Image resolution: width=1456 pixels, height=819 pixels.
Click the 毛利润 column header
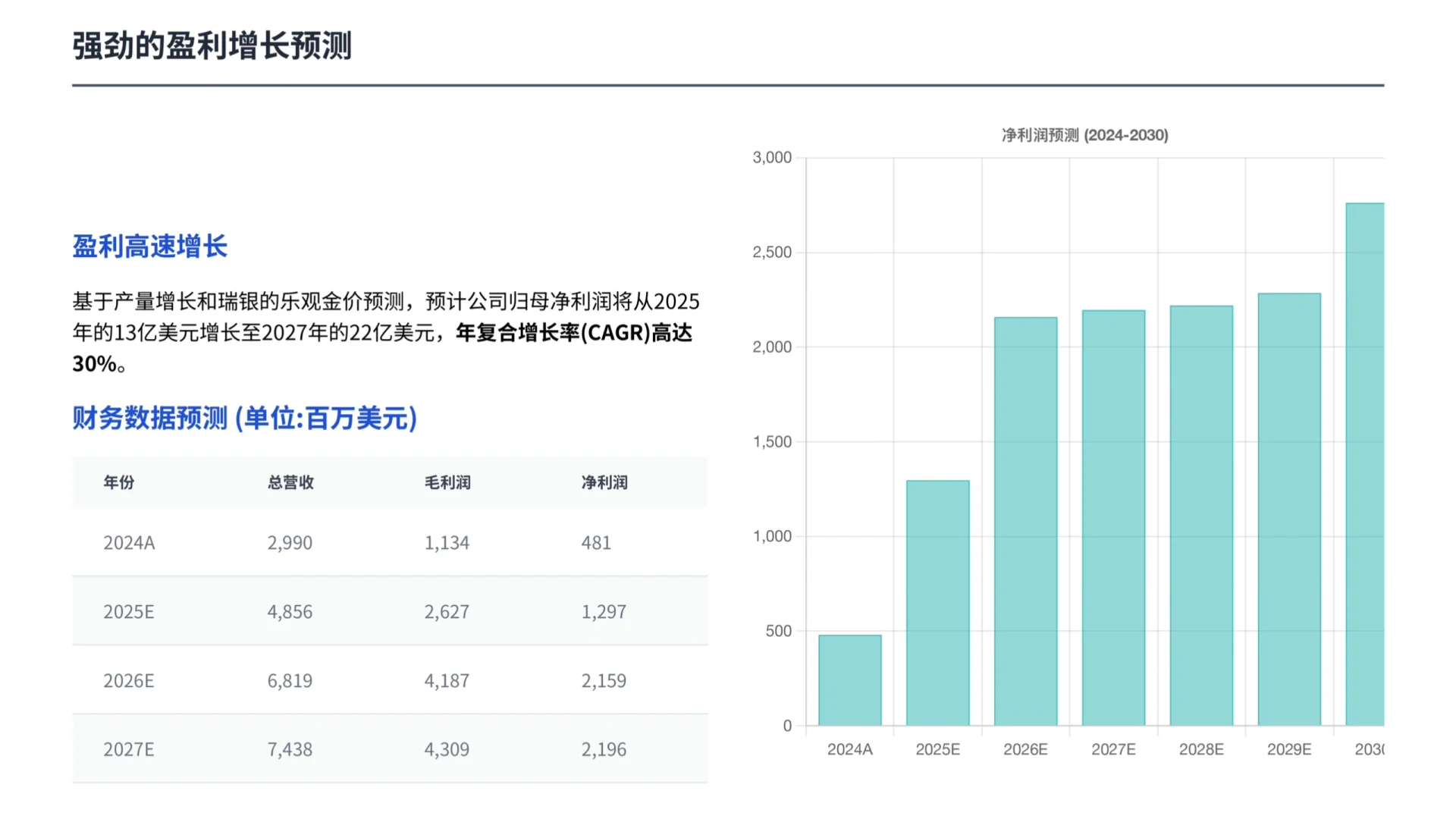coord(447,482)
